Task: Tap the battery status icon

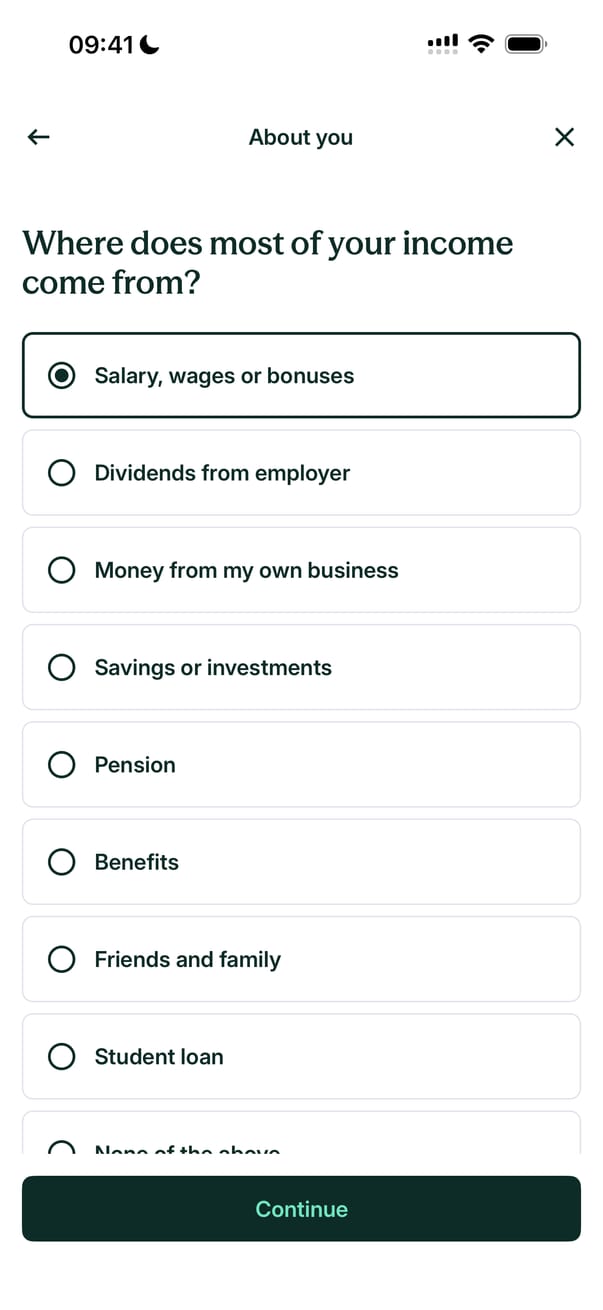Action: pos(525,44)
